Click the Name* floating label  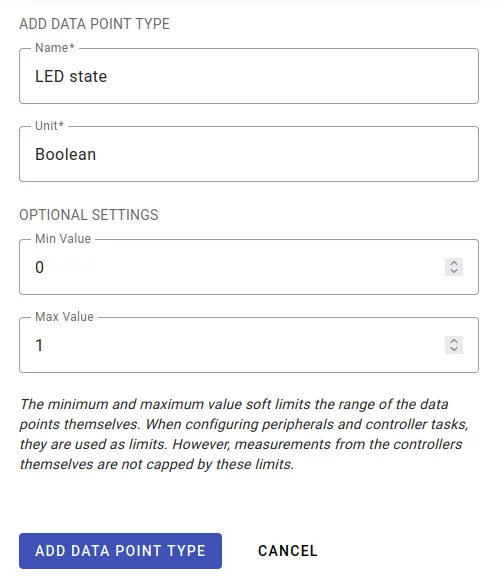[55, 48]
